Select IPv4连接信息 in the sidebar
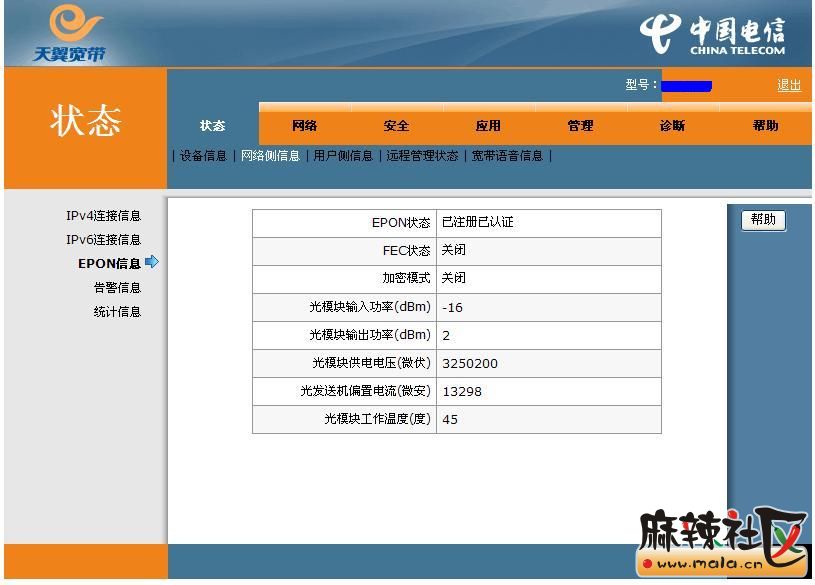The image size is (815, 585). [103, 216]
